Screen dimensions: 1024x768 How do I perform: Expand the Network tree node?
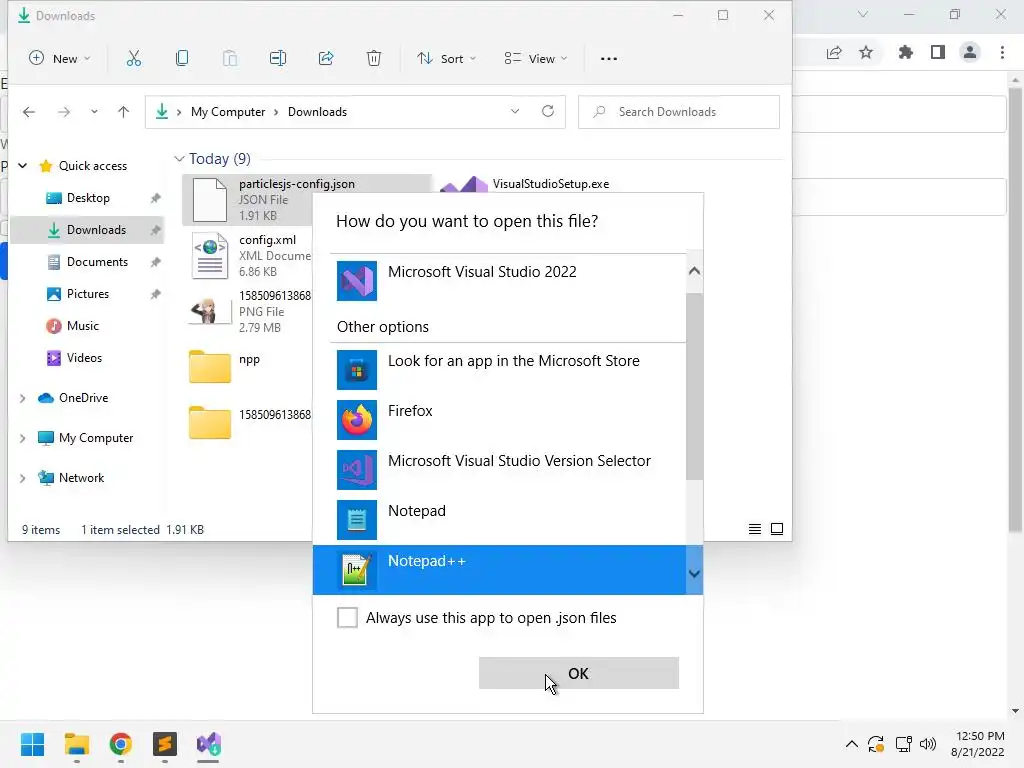(x=23, y=478)
